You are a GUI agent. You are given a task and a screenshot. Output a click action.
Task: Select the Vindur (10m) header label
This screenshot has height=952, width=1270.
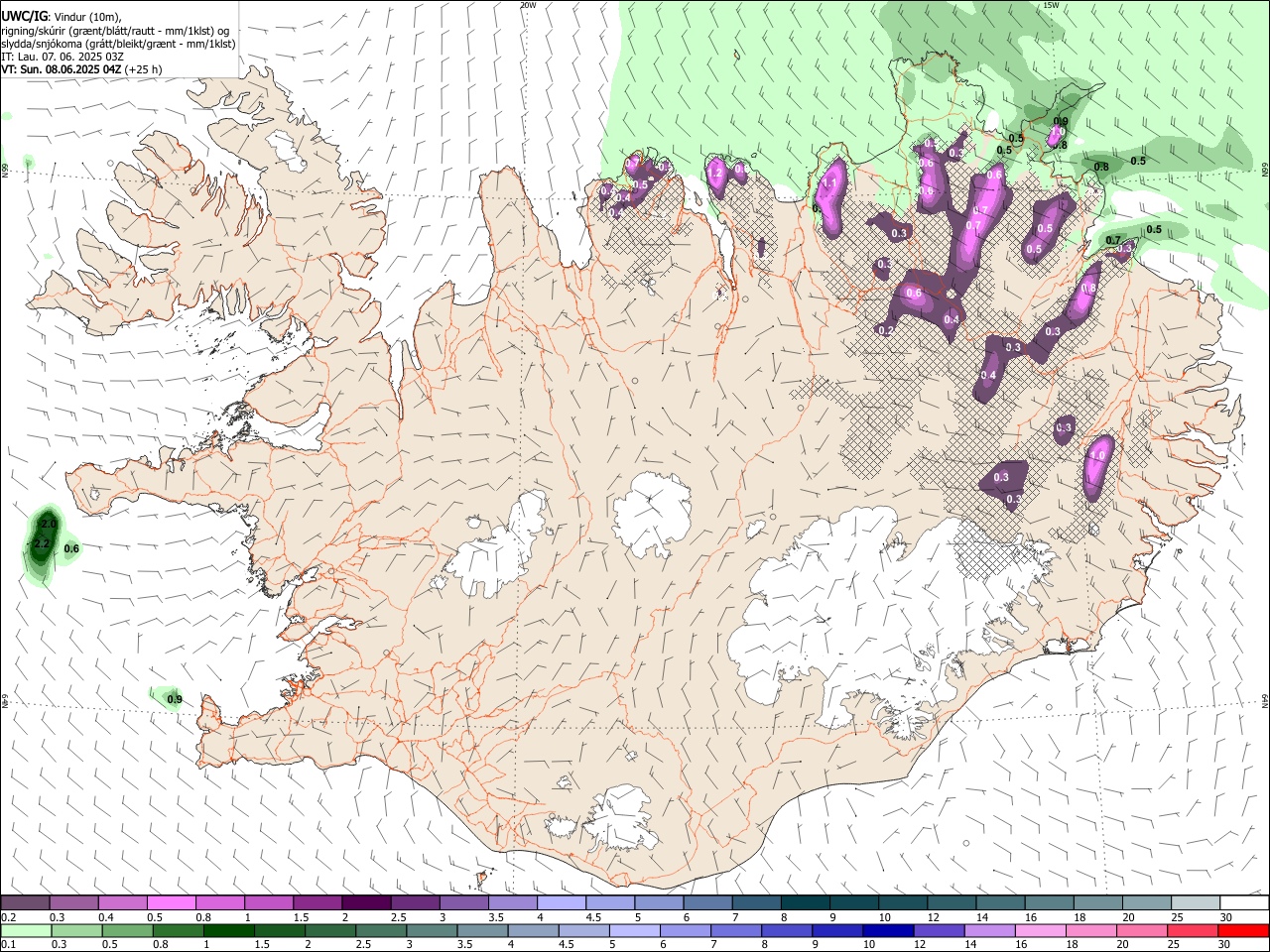coord(88,16)
